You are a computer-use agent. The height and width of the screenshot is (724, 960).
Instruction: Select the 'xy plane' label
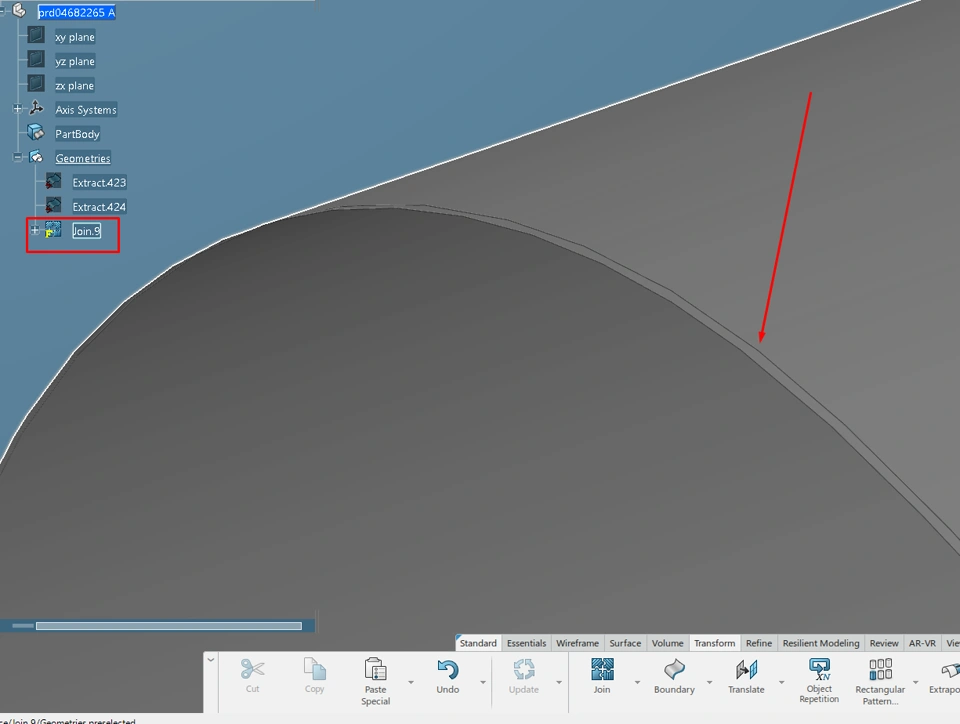pyautogui.click(x=75, y=37)
